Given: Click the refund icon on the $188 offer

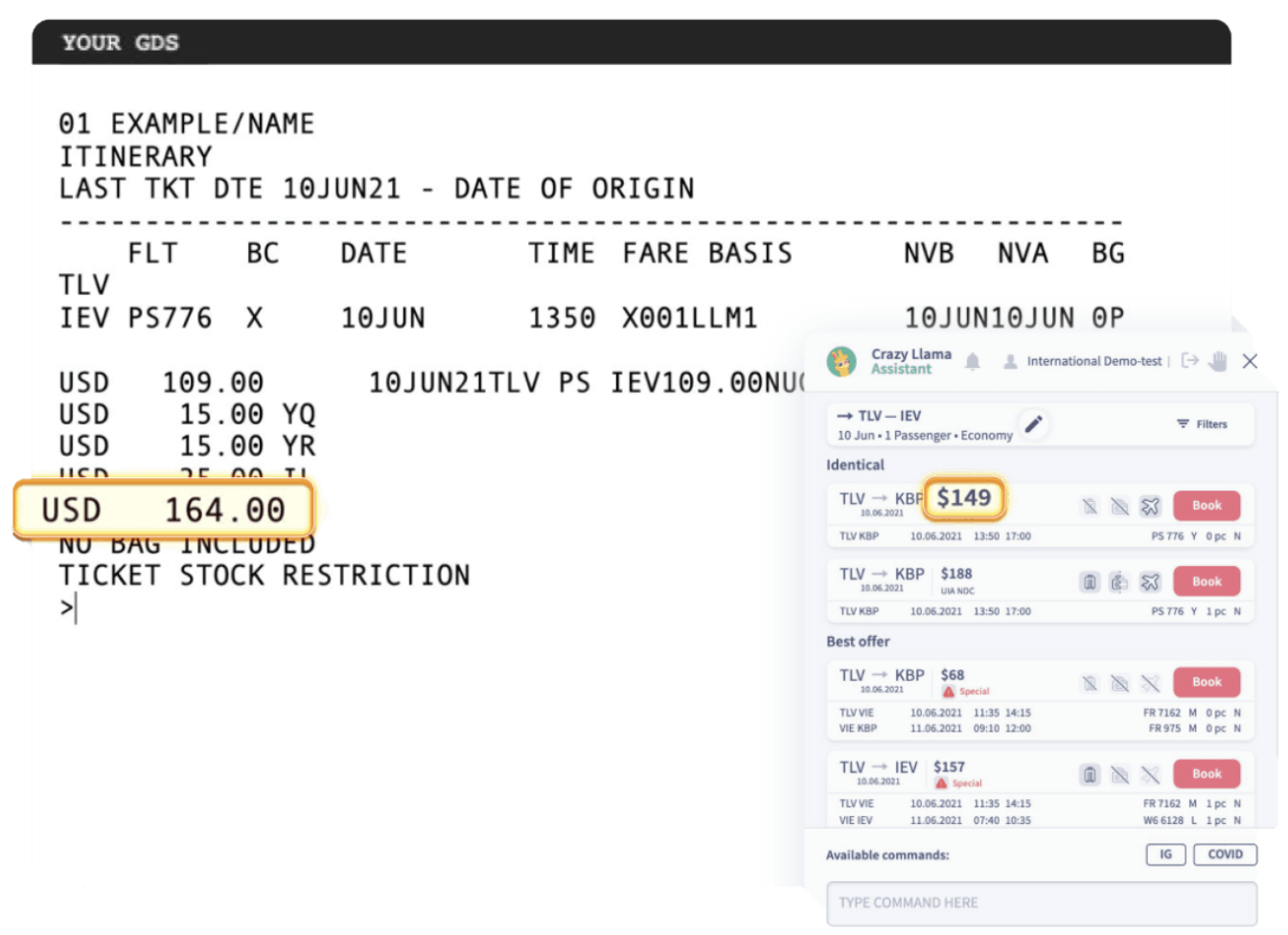Looking at the screenshot, I should 1119,582.
